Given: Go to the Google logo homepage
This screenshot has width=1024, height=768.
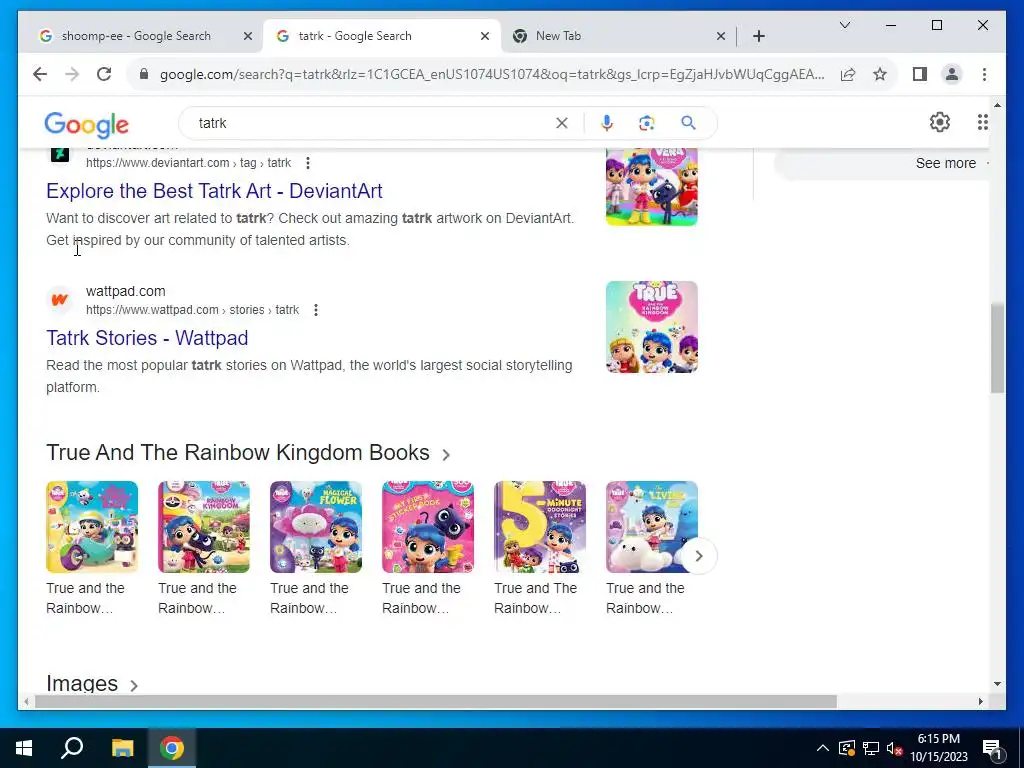Looking at the screenshot, I should coord(86,124).
